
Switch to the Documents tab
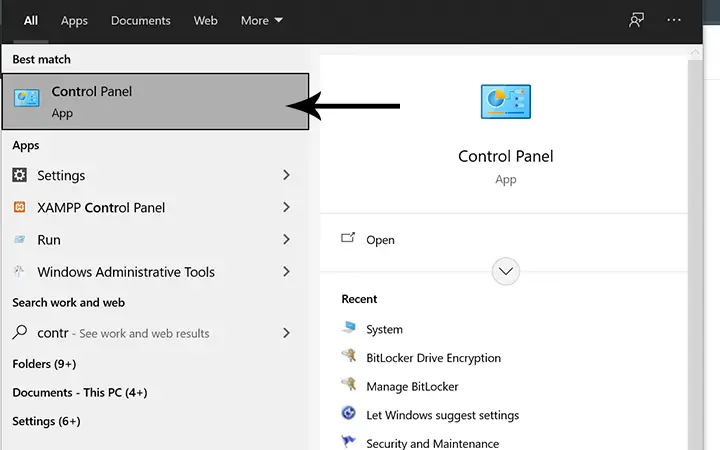pyautogui.click(x=141, y=21)
